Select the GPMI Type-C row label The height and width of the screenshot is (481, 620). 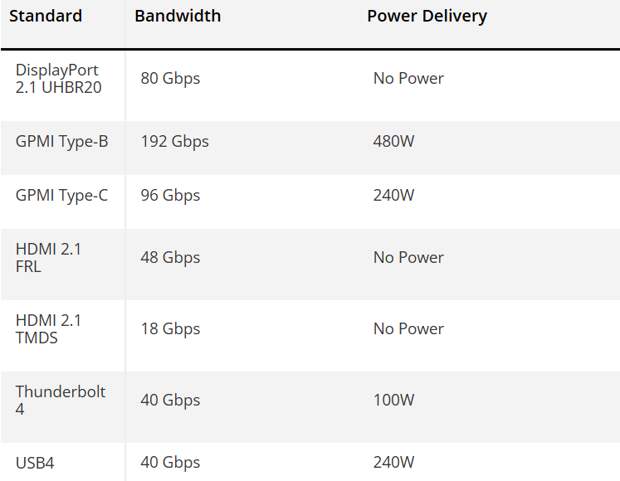pos(62,195)
